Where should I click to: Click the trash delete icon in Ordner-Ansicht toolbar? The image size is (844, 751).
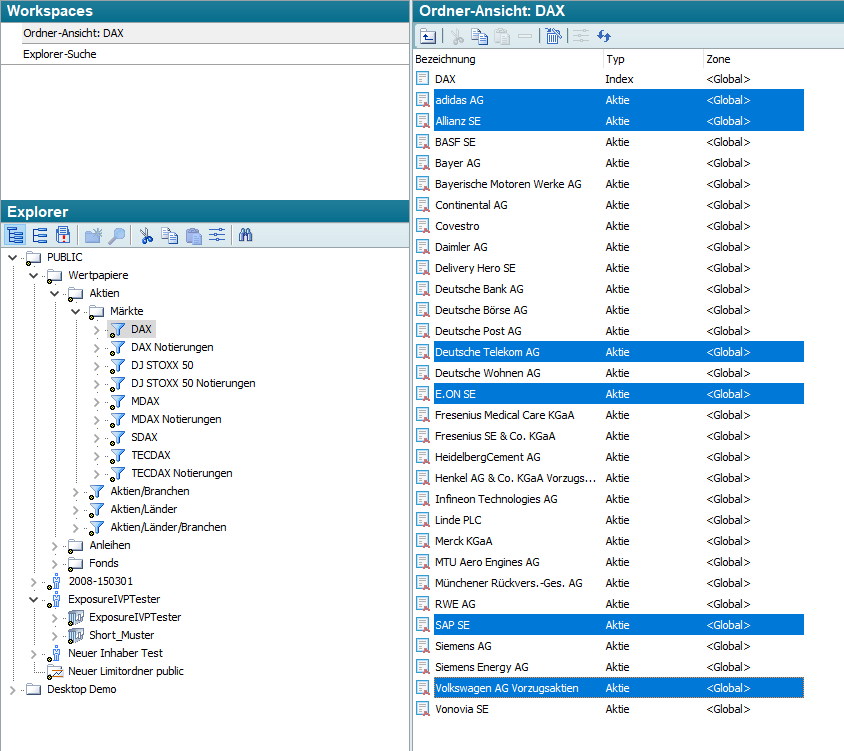[554, 36]
